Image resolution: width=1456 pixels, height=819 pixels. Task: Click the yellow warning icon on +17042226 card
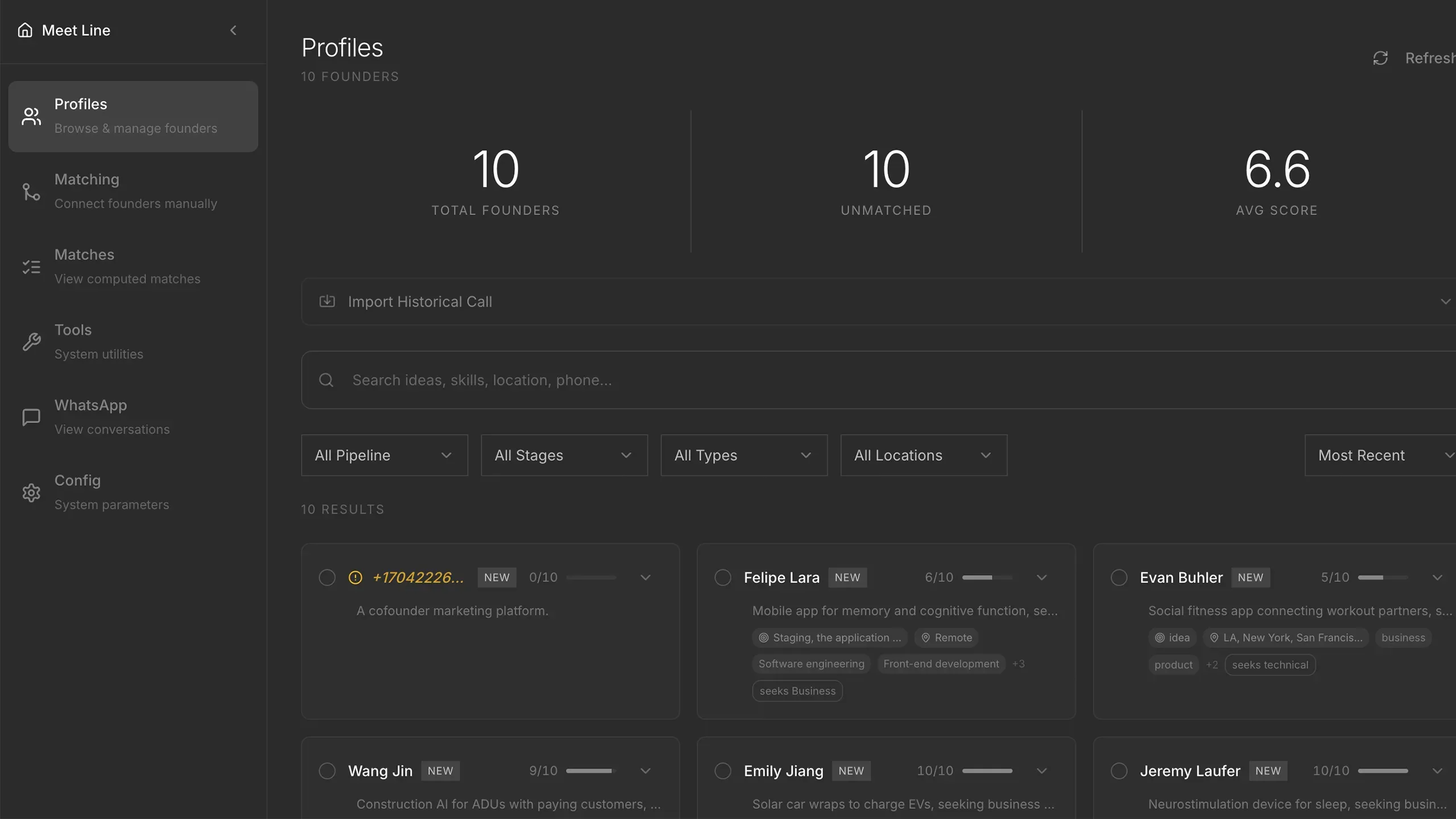pos(355,578)
